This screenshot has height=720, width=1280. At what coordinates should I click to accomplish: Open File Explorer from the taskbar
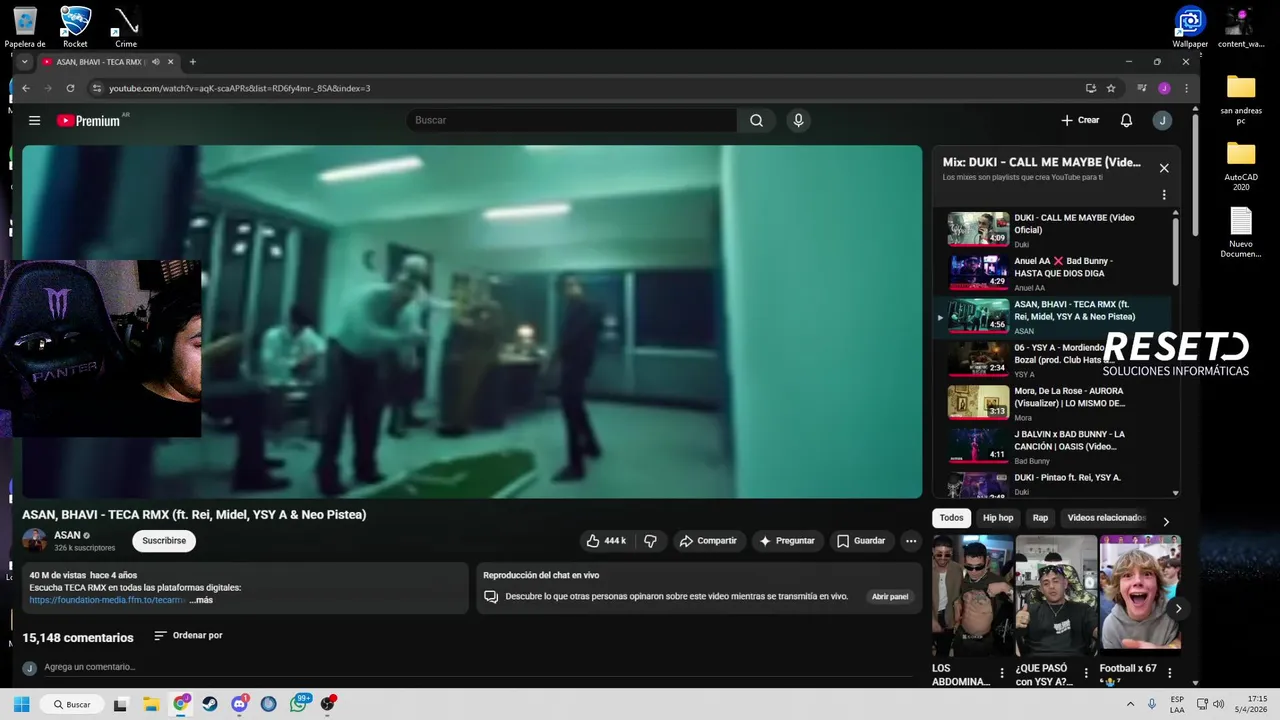tap(150, 704)
